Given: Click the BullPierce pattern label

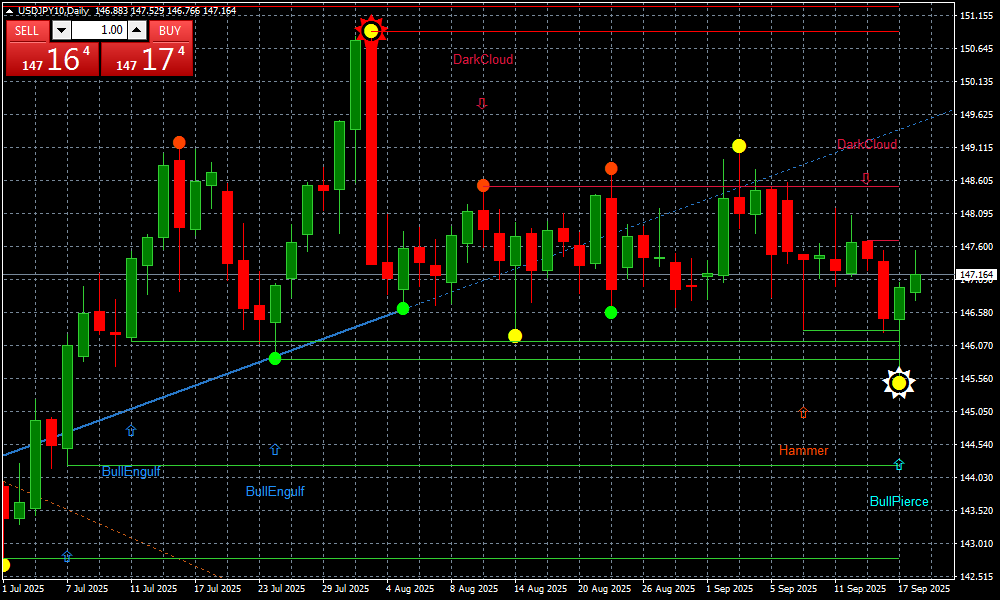Looking at the screenshot, I should 898,502.
